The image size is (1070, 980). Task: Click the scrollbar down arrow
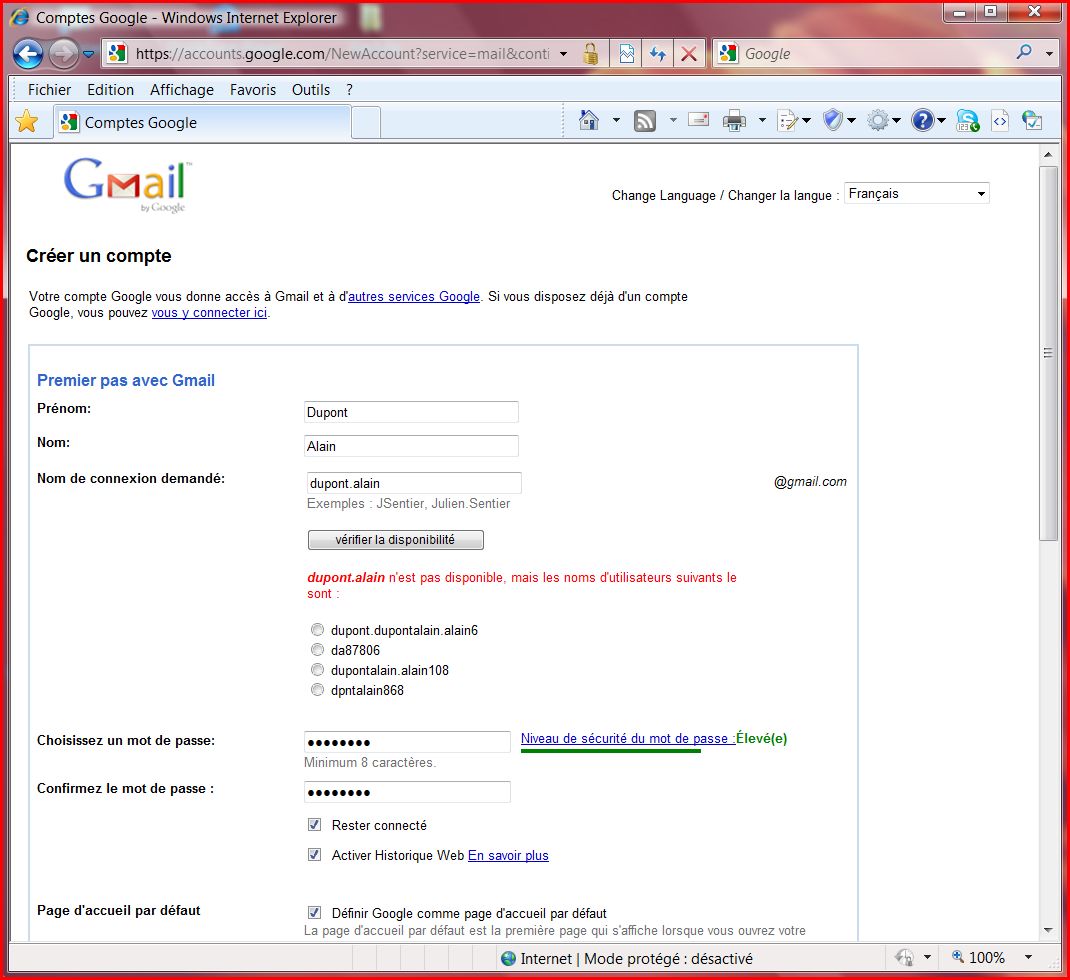(1047, 929)
